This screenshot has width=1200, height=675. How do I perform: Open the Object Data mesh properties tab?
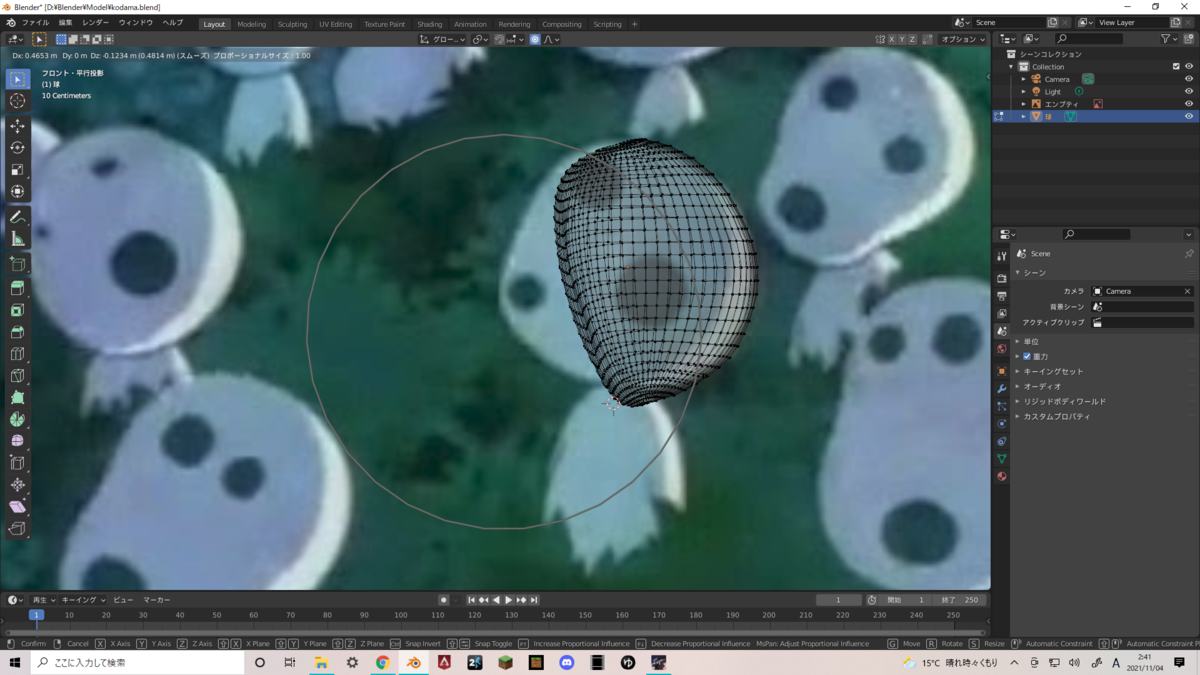coord(1002,459)
